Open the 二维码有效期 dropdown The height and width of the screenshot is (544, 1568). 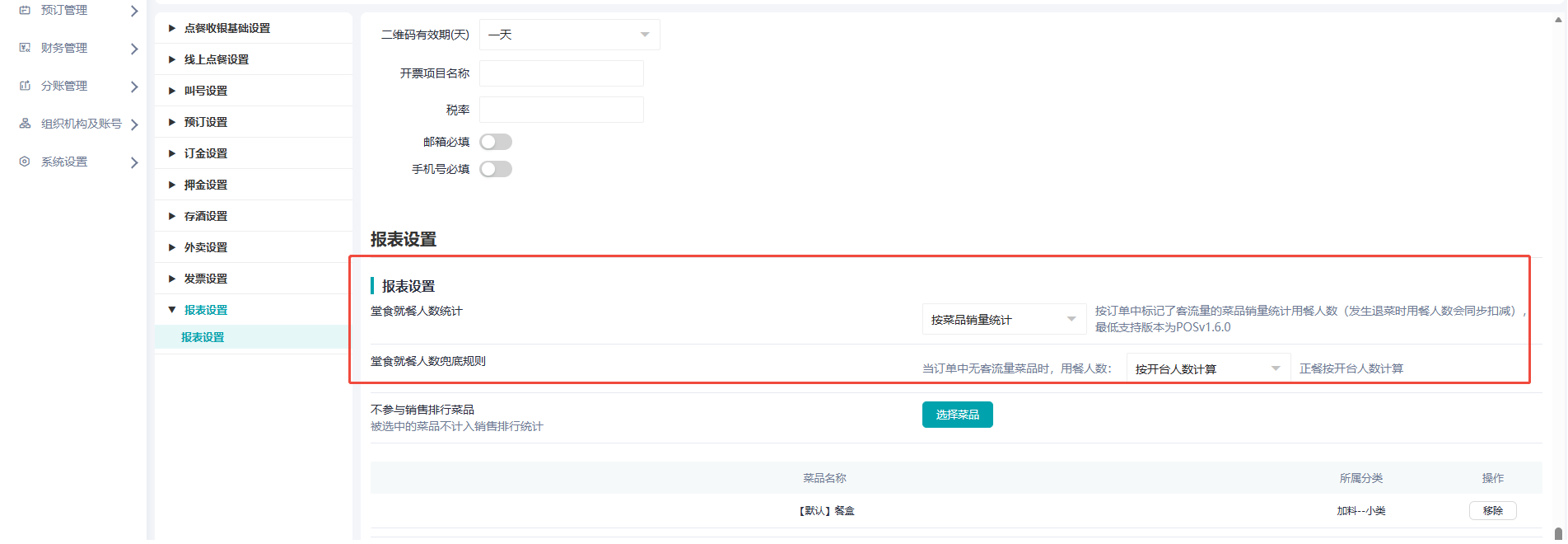click(570, 35)
